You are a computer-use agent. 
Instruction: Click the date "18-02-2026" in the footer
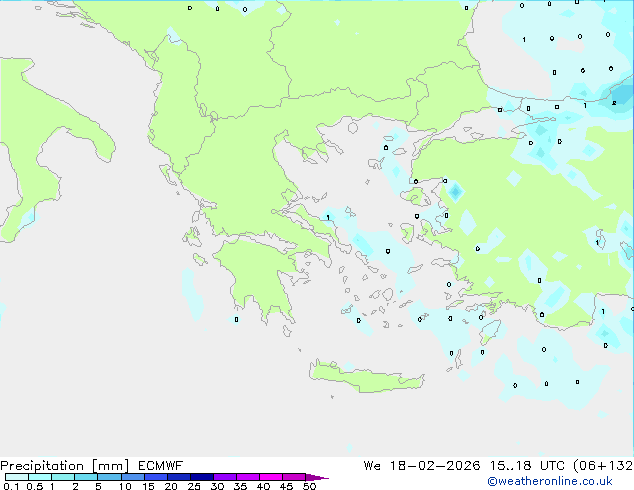[x=435, y=466]
